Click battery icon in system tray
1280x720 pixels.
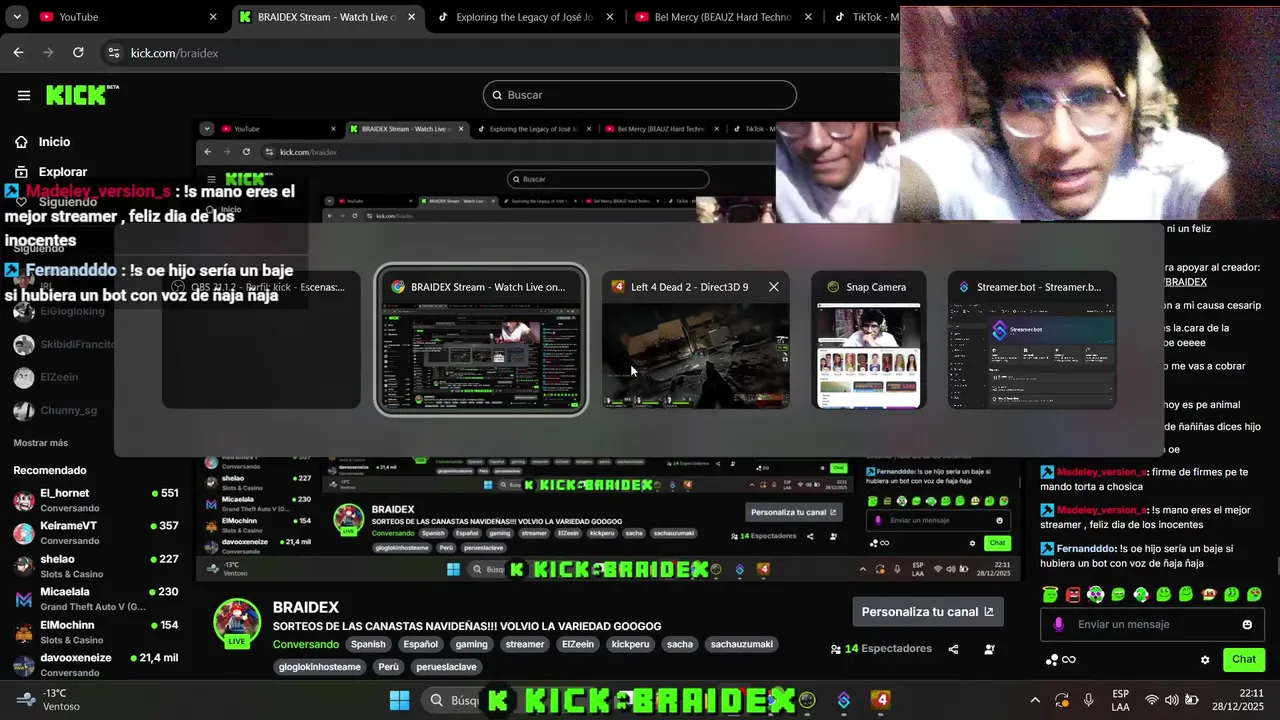pos(1192,700)
